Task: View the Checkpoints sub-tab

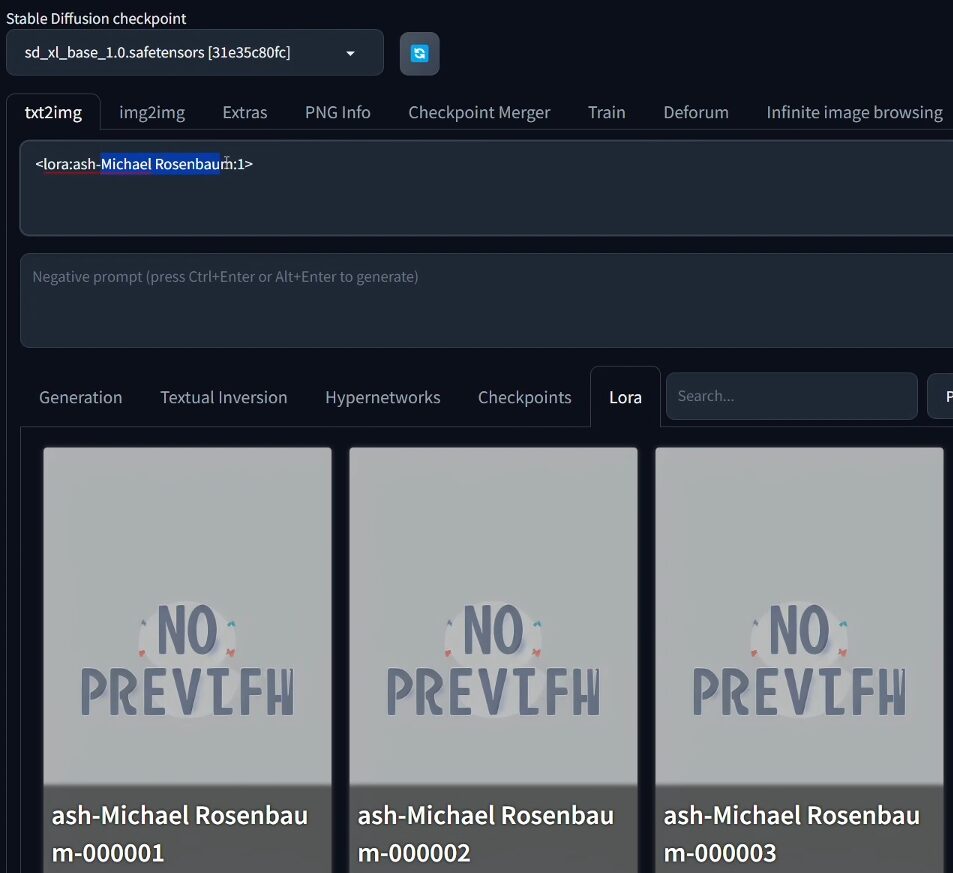Action: coord(524,397)
